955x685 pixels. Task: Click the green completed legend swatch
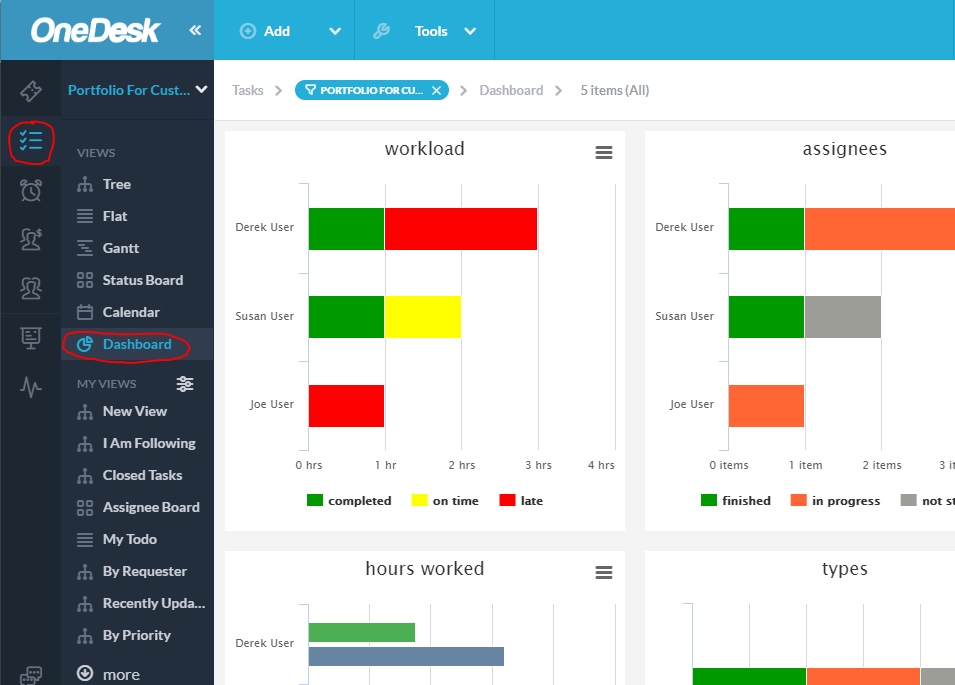click(316, 500)
